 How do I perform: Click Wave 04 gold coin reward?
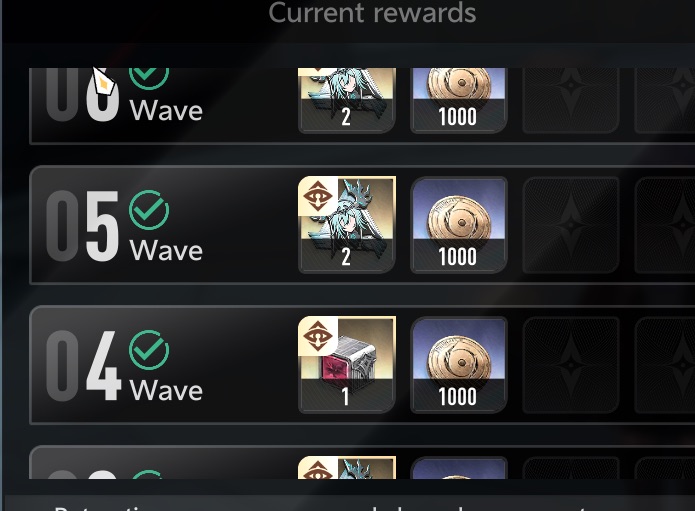tap(459, 364)
